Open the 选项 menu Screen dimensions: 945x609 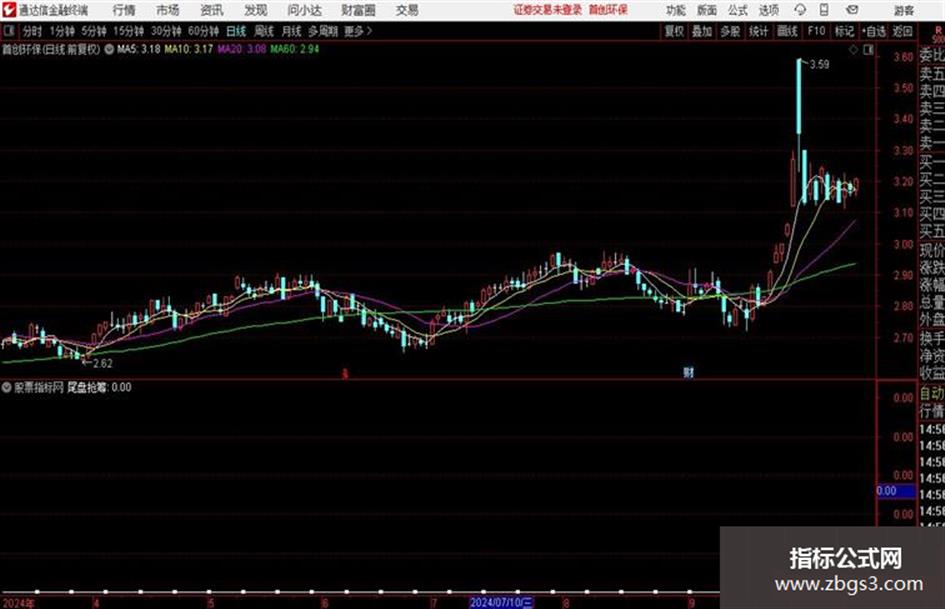(x=768, y=10)
